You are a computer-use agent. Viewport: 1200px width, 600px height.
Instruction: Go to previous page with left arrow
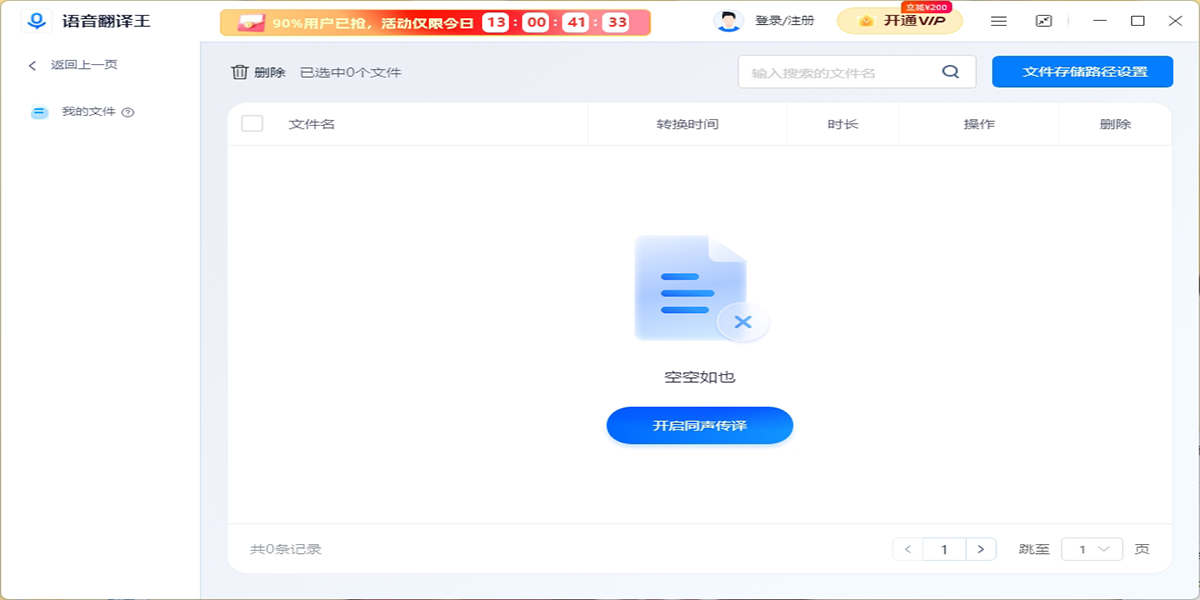(908, 548)
